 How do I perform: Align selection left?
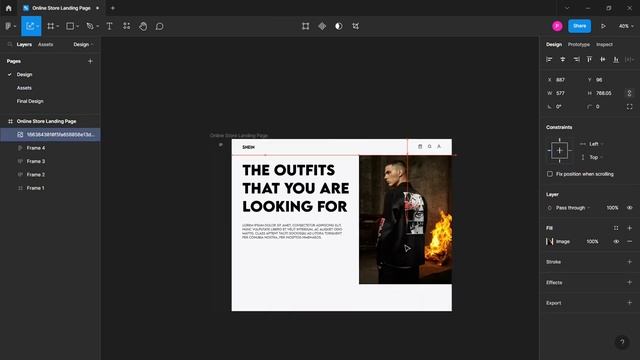click(549, 60)
